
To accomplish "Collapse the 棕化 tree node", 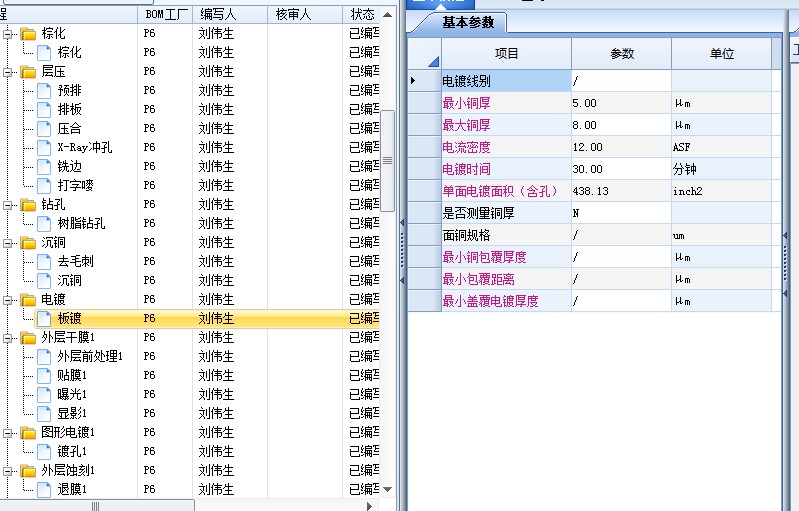I will (8, 34).
